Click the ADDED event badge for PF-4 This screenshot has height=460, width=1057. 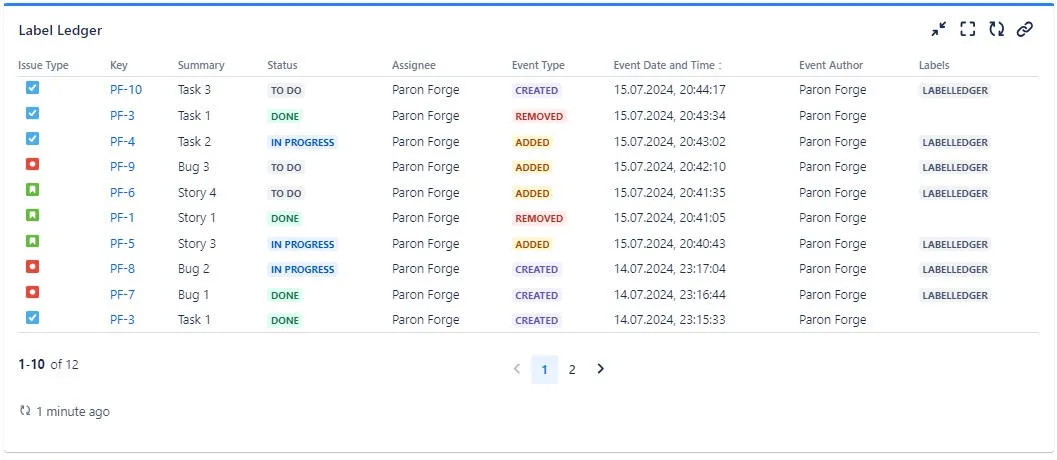(533, 142)
